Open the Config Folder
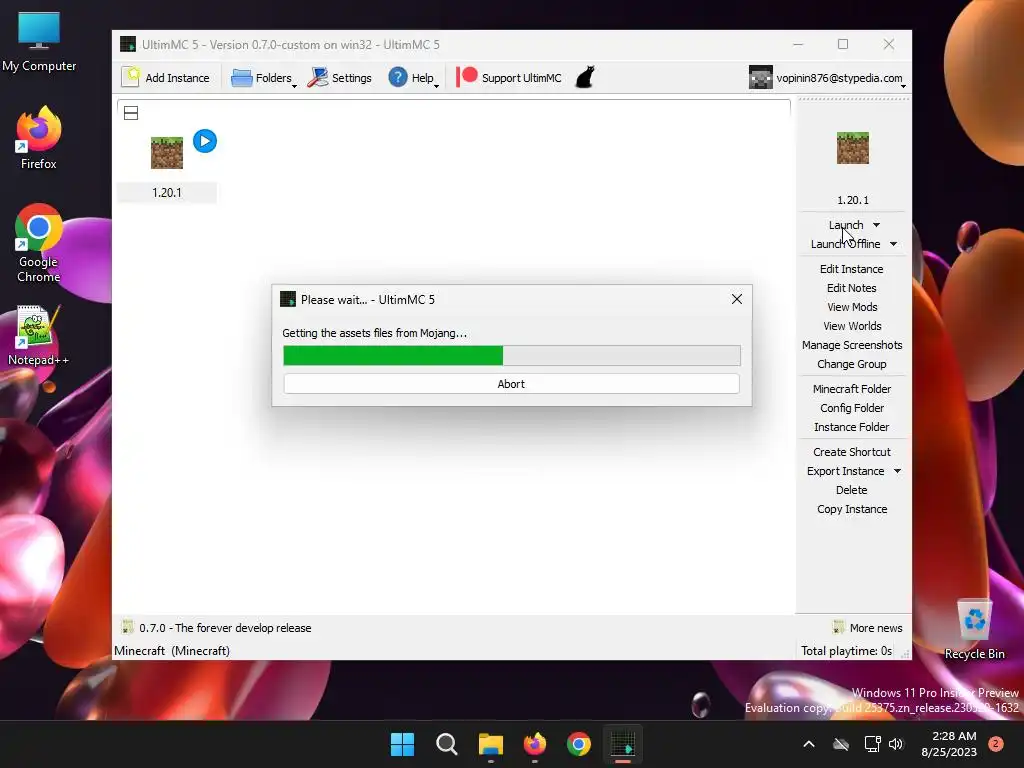This screenshot has height=768, width=1024. pos(852,408)
